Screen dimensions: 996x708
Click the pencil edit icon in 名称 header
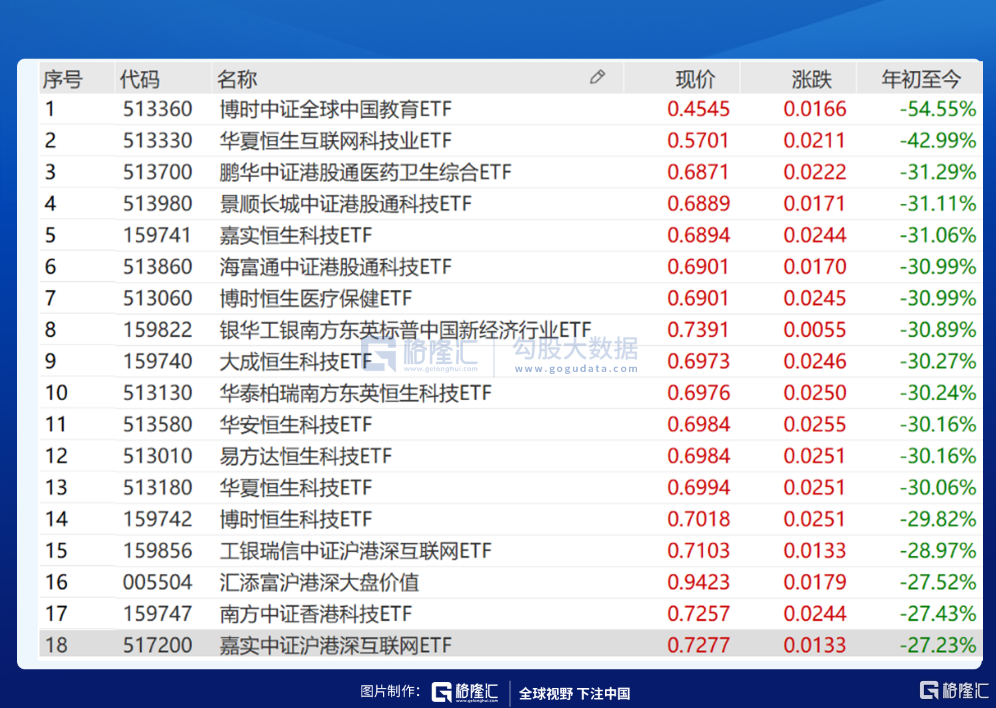coord(597,77)
